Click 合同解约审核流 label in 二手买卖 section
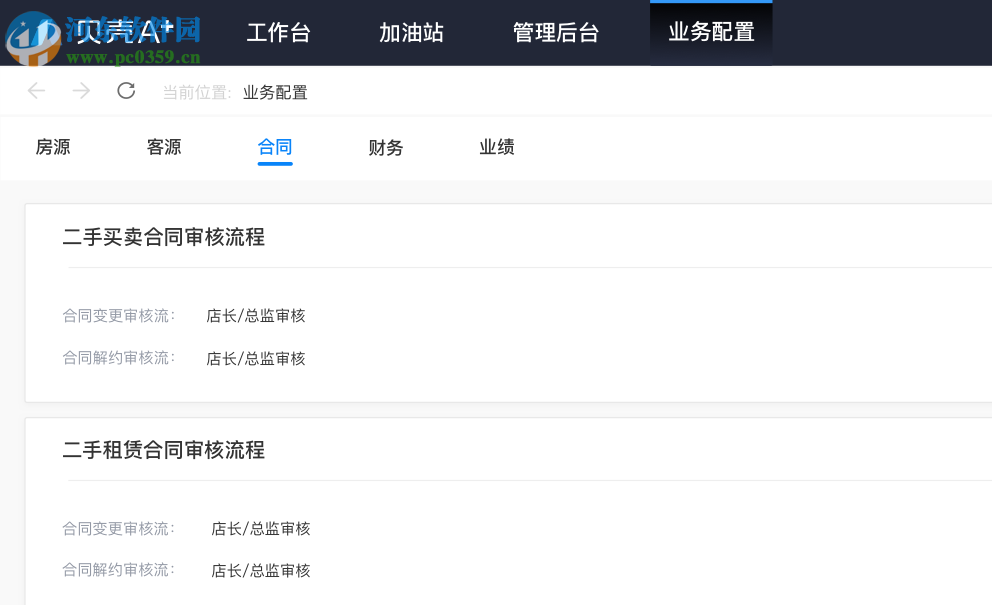This screenshot has width=992, height=605. [118, 358]
